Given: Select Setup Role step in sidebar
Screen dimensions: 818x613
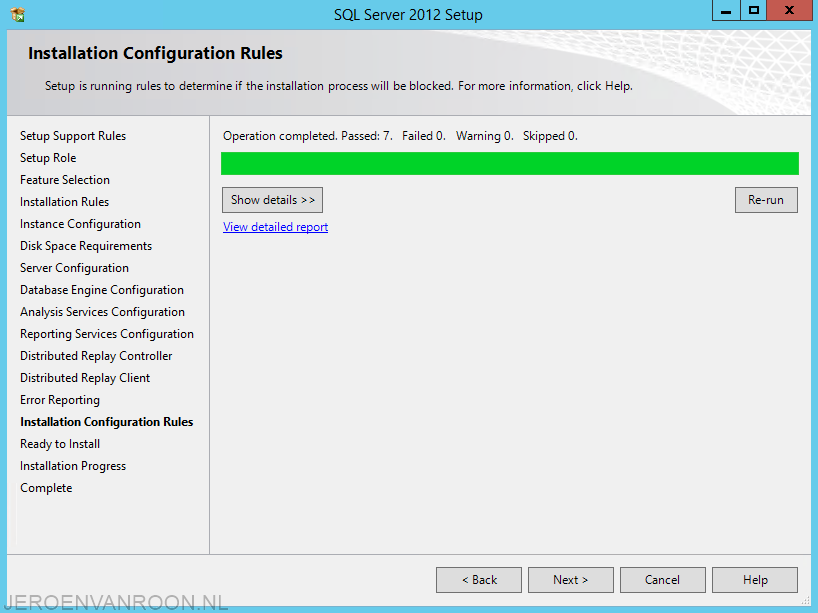Looking at the screenshot, I should tap(48, 158).
